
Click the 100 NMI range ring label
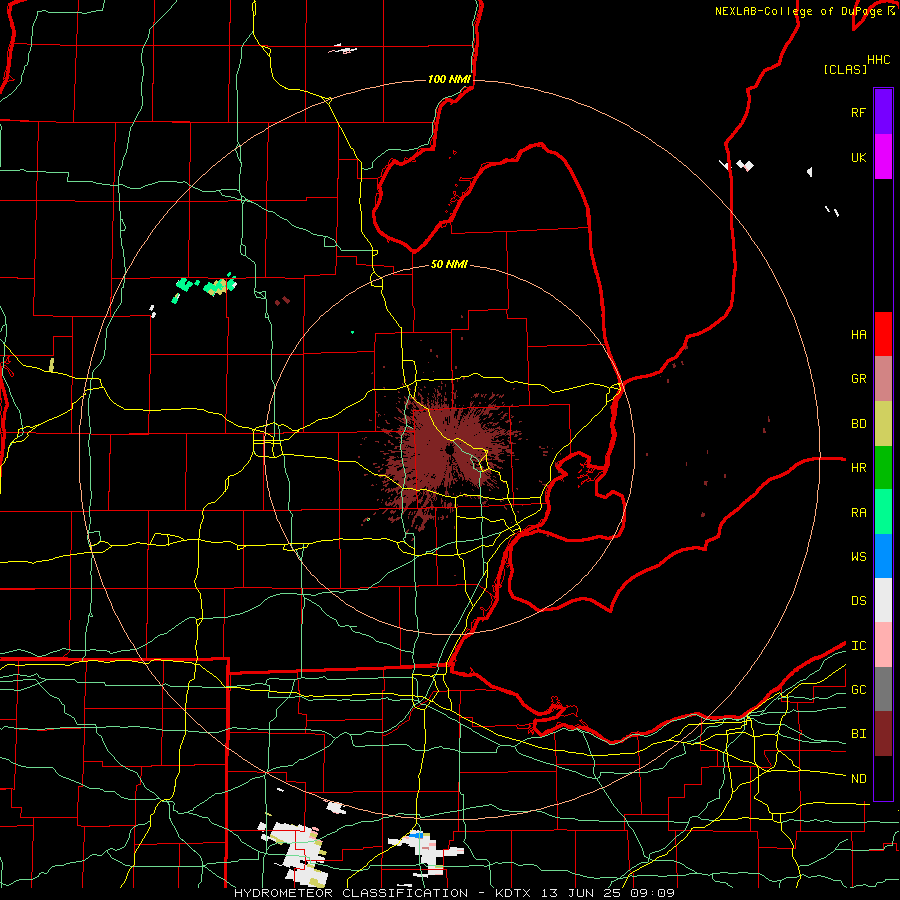pos(449,79)
